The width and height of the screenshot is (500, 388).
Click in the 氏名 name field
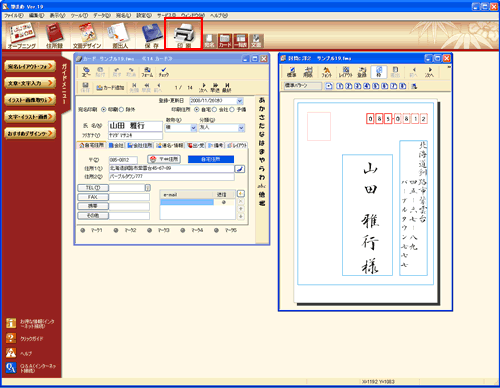(135, 126)
